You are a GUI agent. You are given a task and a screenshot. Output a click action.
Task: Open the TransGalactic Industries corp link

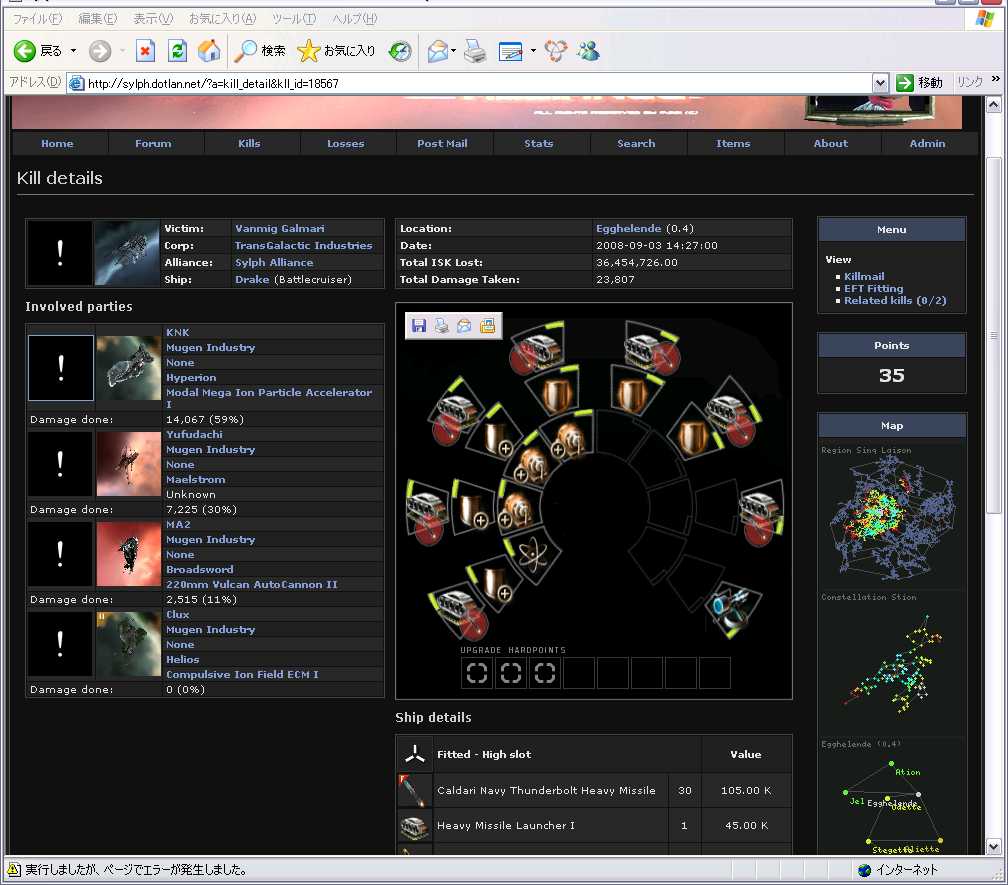point(303,246)
